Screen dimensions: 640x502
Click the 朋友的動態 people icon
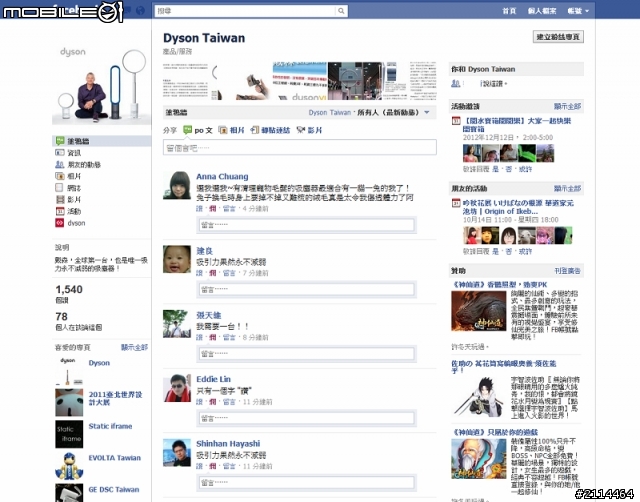(60, 164)
